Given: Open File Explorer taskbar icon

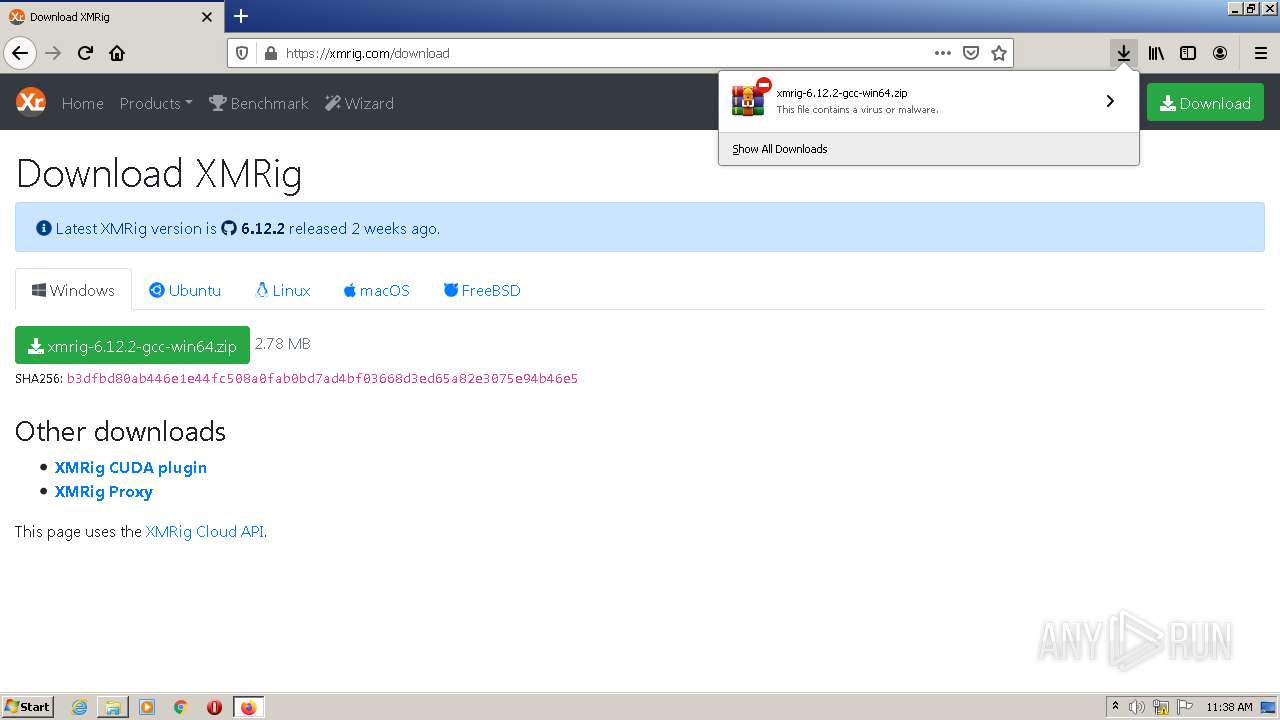Looking at the screenshot, I should (x=113, y=707).
